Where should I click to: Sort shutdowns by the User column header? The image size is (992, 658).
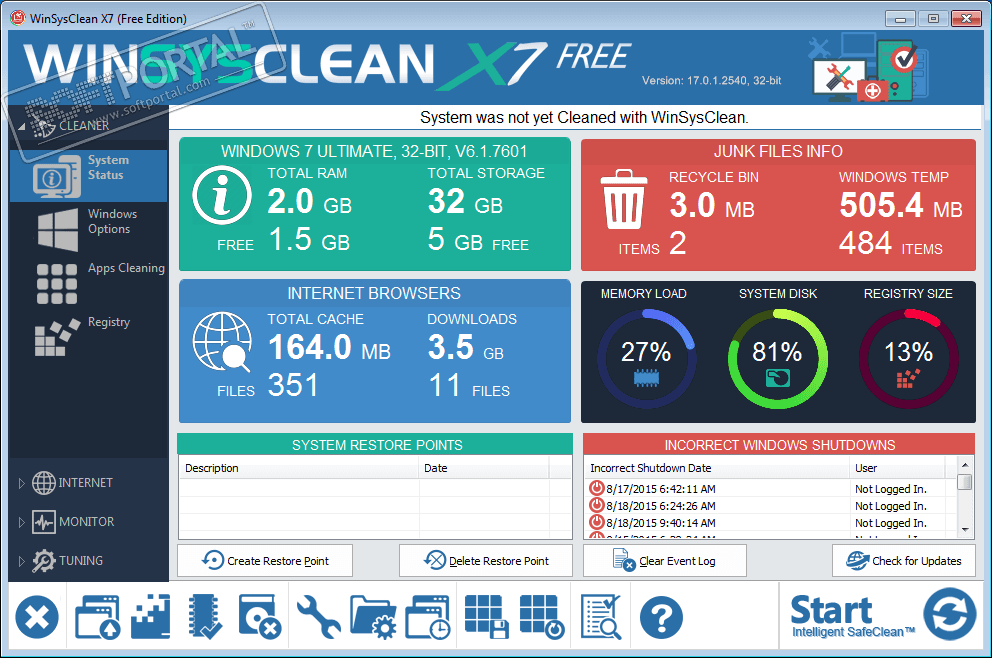[x=897, y=468]
